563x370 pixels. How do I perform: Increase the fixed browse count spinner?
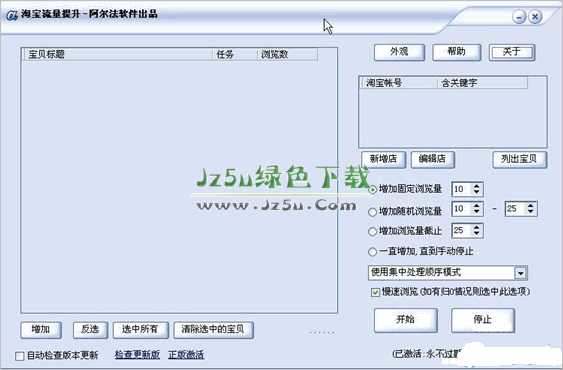476,186
